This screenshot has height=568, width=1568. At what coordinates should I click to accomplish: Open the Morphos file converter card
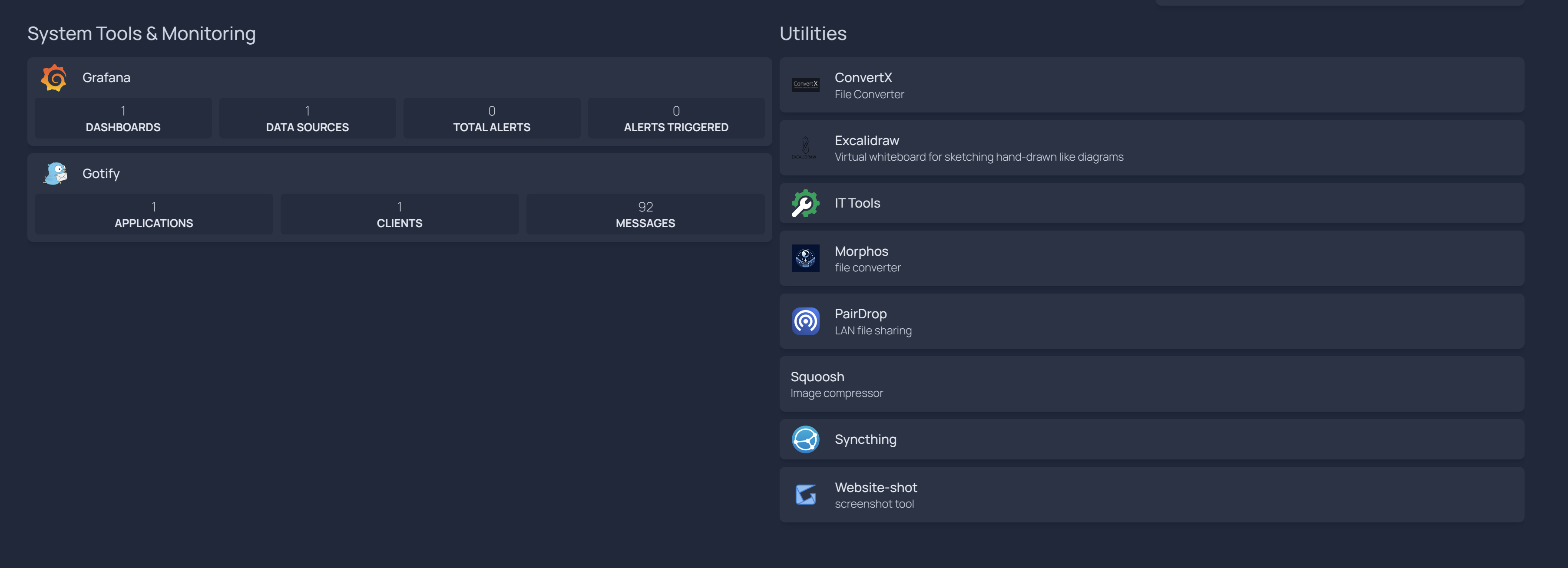1151,258
